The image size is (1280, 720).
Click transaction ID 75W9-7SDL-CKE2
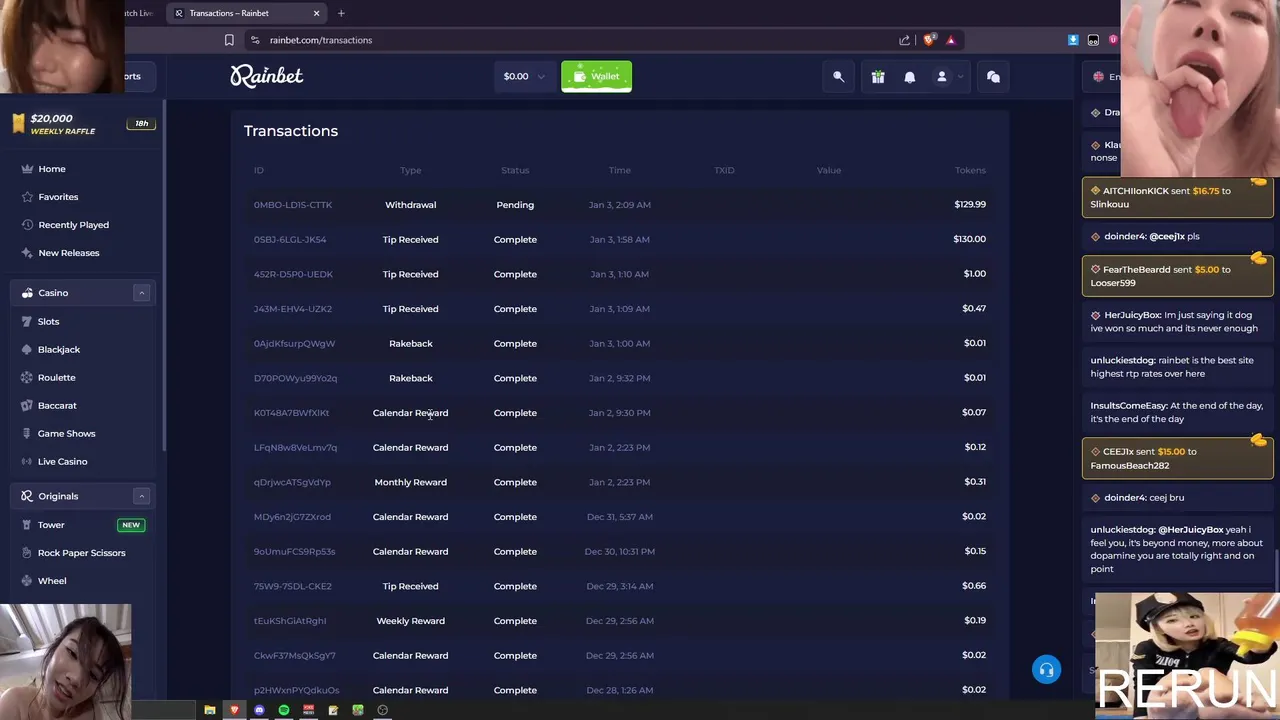click(x=293, y=586)
